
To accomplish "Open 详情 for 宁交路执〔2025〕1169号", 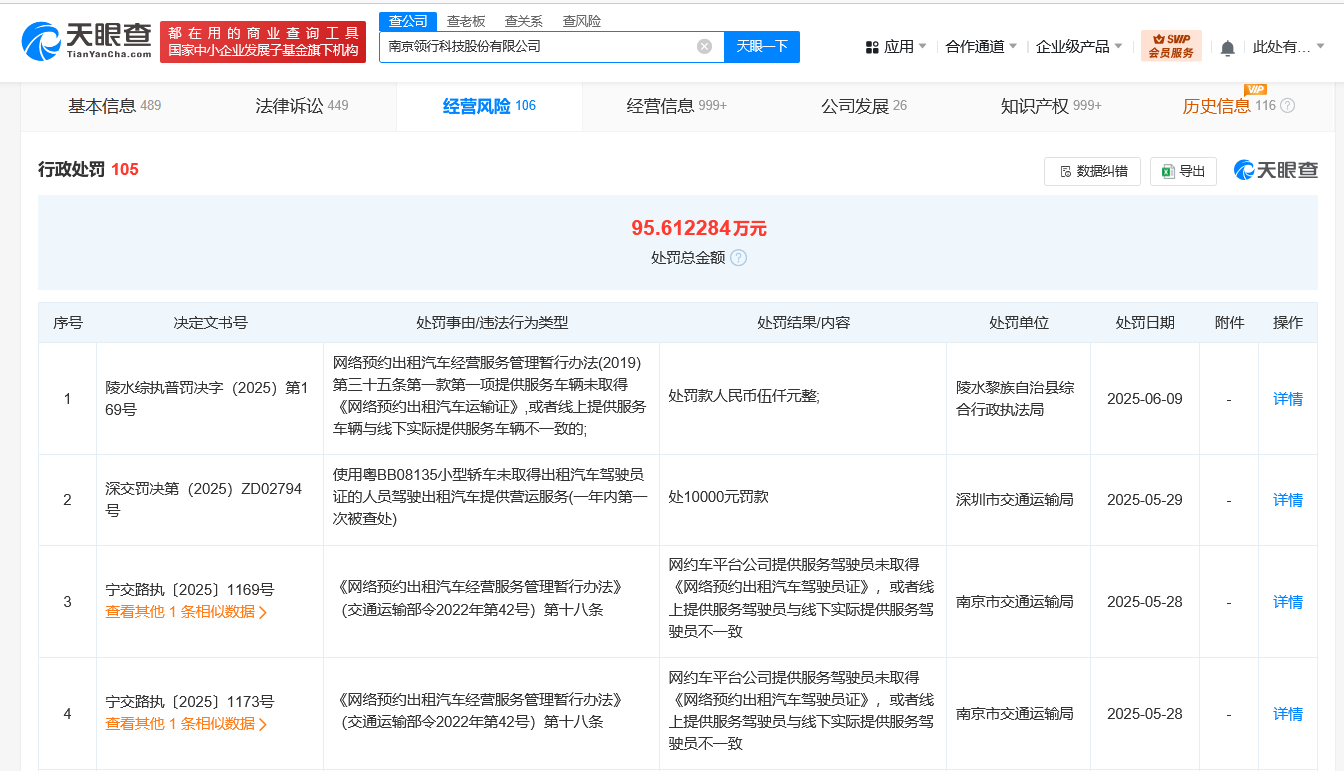I will pos(1288,602).
